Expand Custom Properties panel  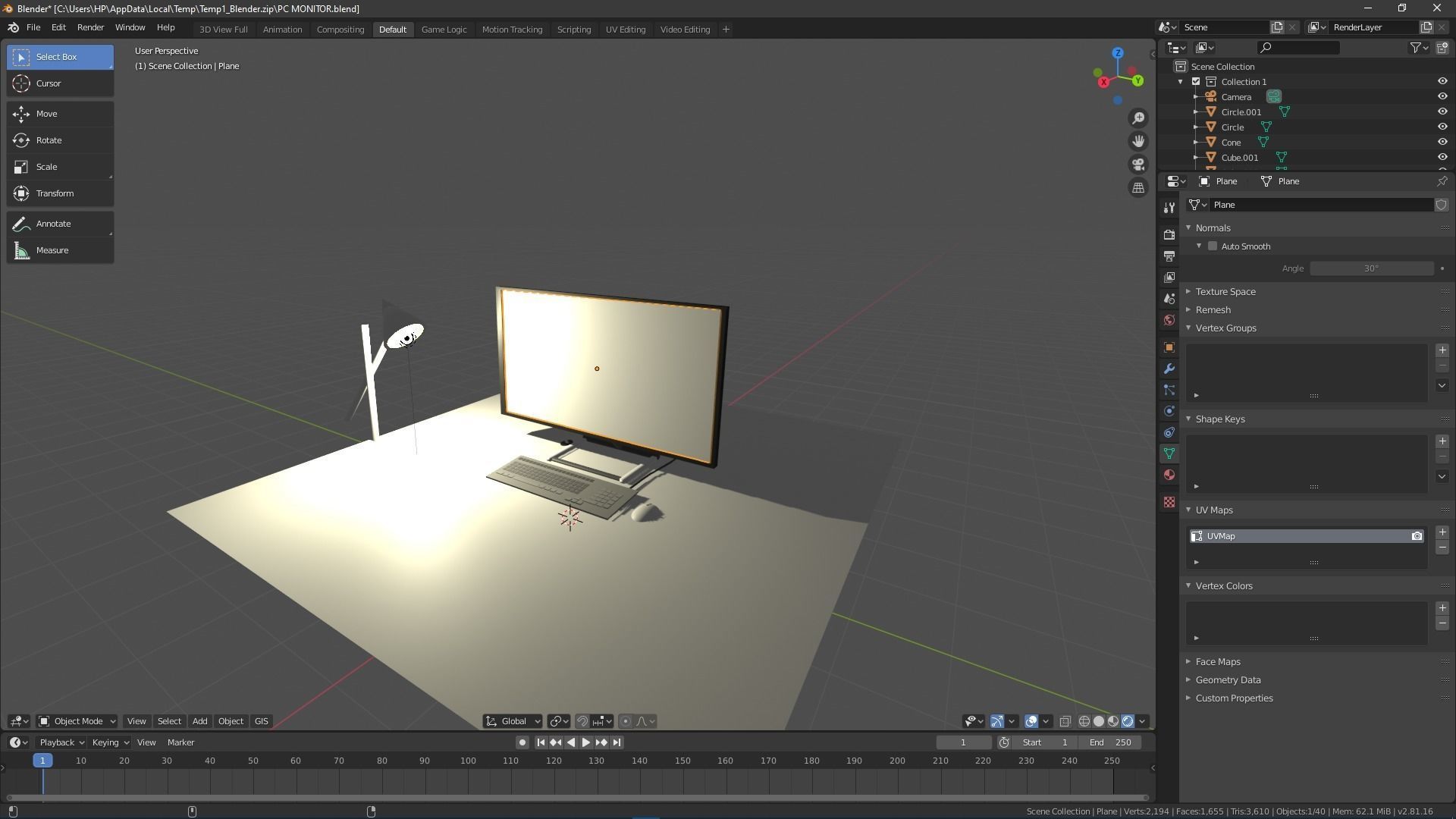(x=1234, y=698)
